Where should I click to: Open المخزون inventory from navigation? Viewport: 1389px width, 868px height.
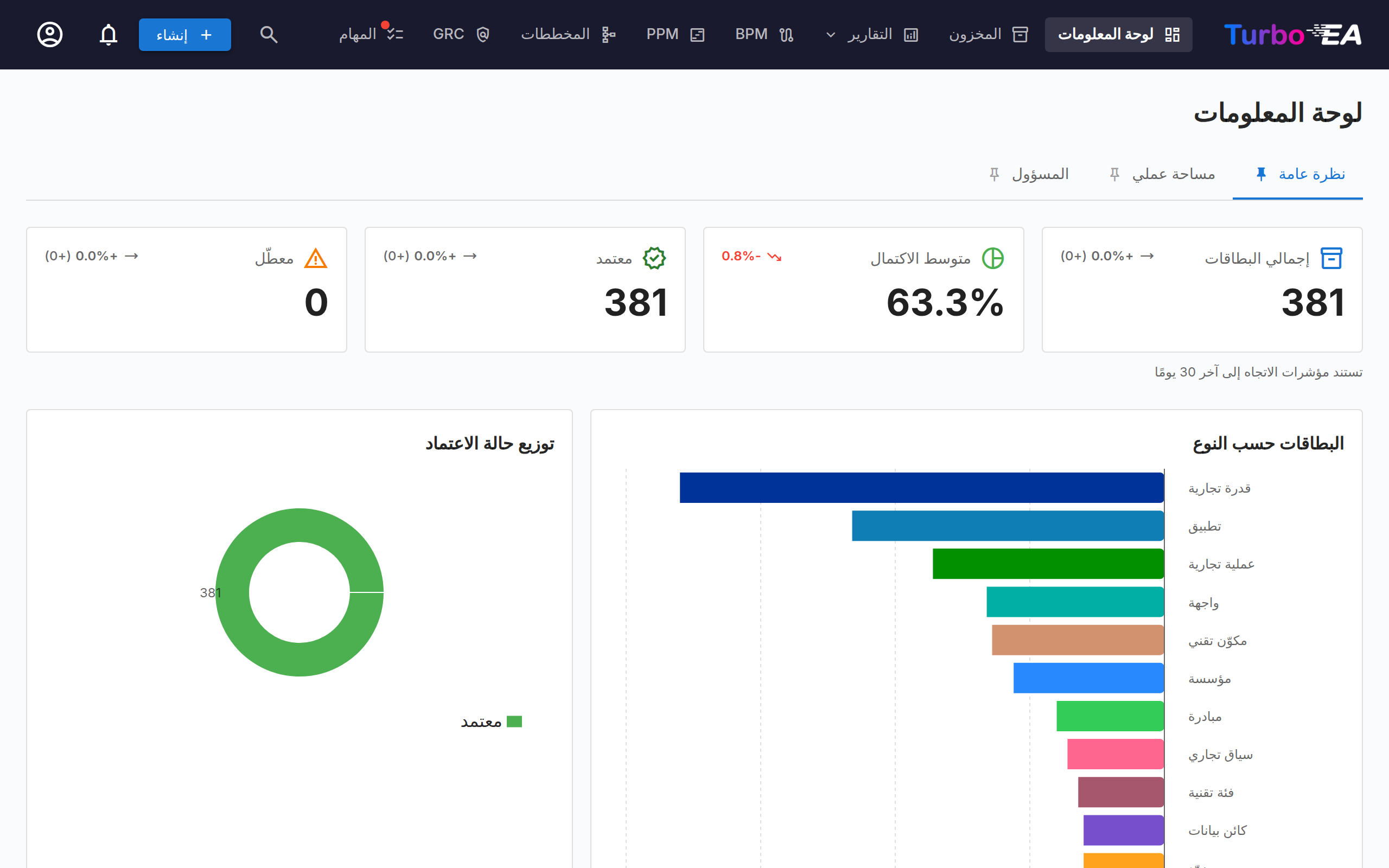tap(989, 34)
